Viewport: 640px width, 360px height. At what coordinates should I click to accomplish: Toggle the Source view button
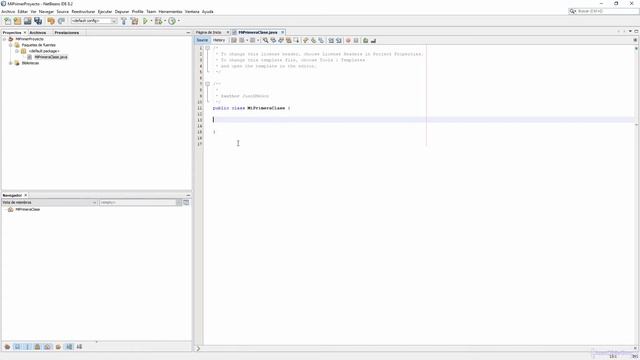[202, 40]
